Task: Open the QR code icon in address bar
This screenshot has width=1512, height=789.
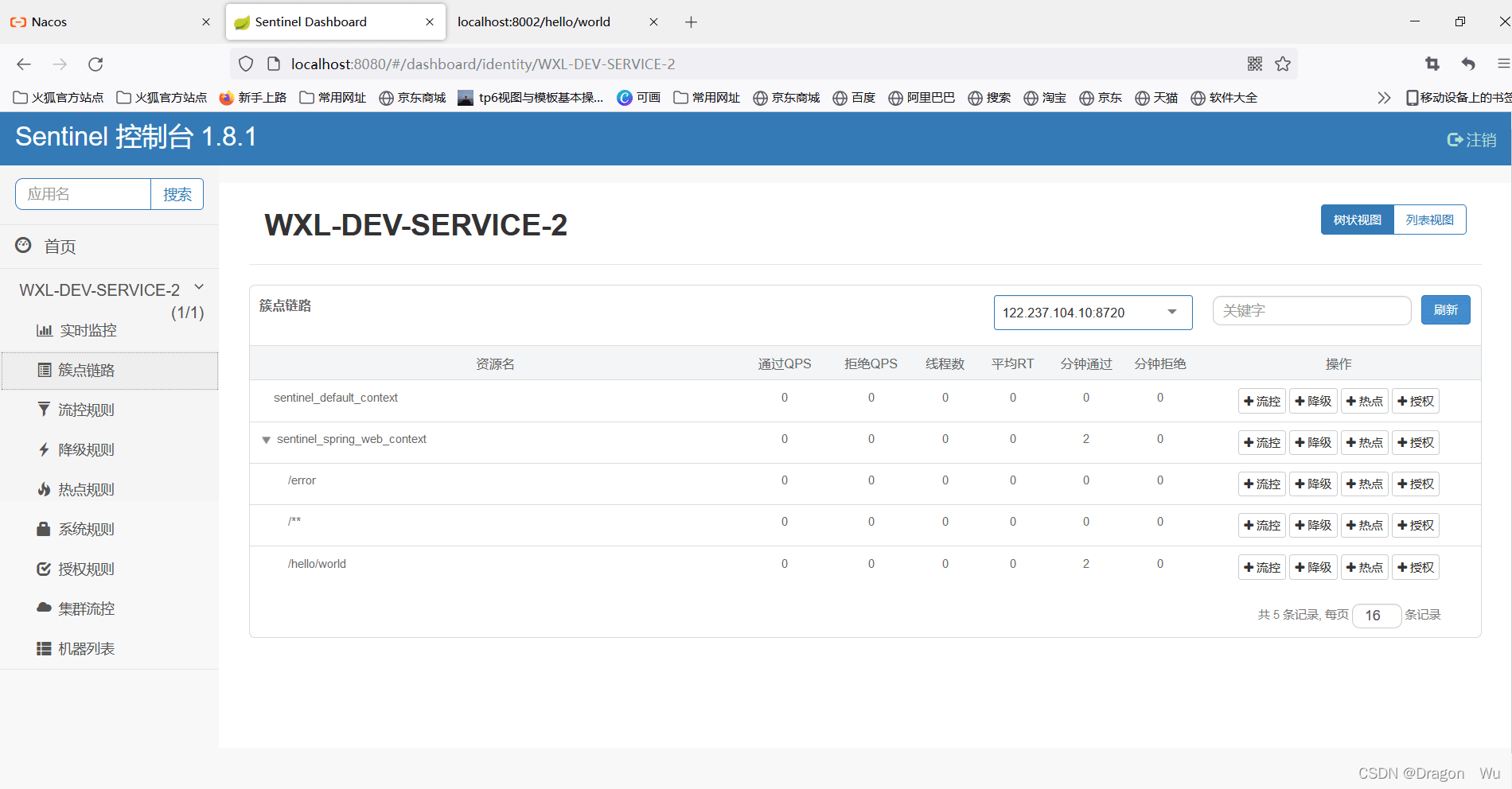Action: (1255, 64)
